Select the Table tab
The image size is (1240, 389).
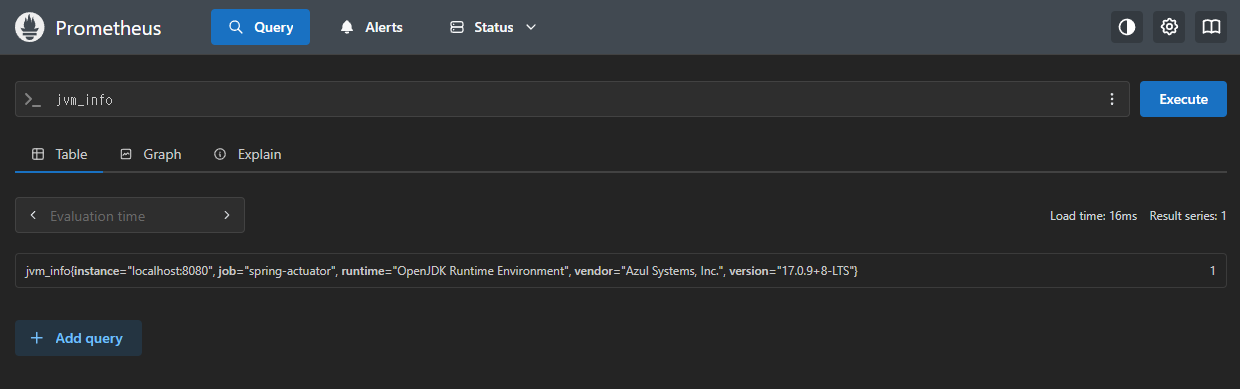click(60, 154)
